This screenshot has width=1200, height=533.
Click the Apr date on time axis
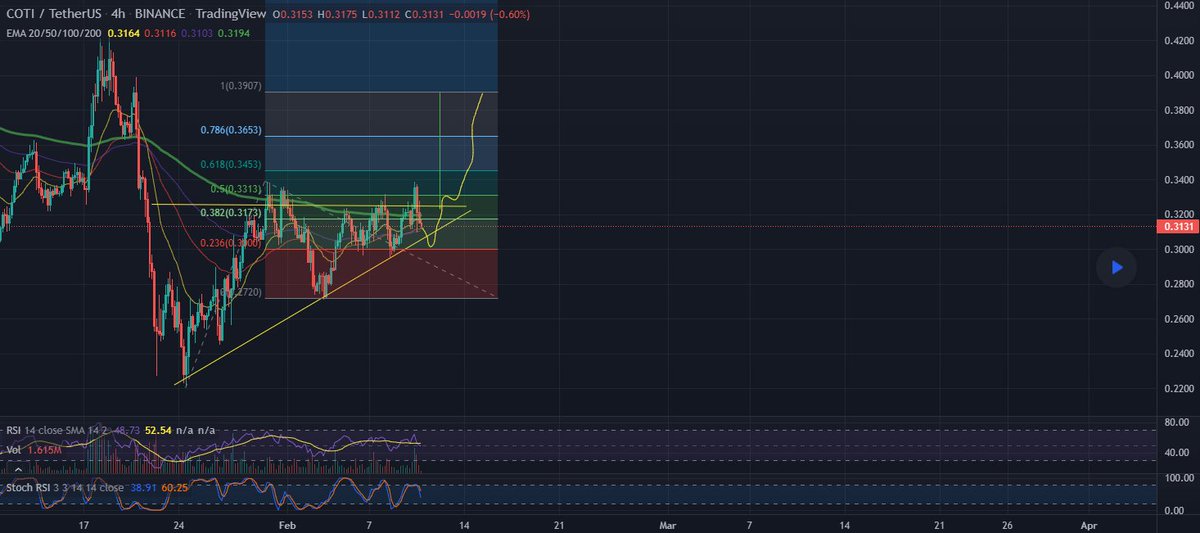click(x=1089, y=524)
